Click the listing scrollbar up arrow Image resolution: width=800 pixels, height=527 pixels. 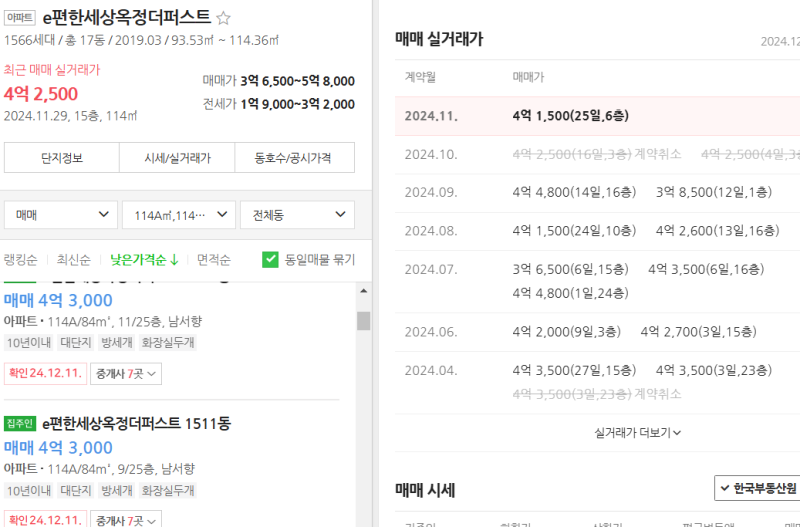363,291
